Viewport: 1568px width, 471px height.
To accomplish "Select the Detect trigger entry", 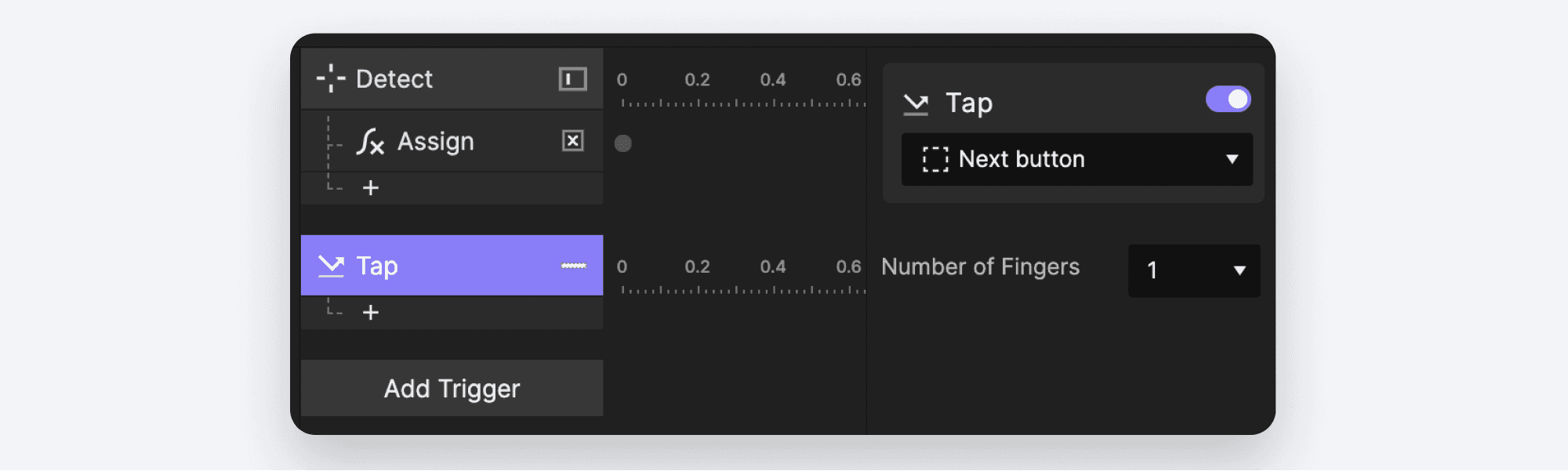I will [x=395, y=78].
